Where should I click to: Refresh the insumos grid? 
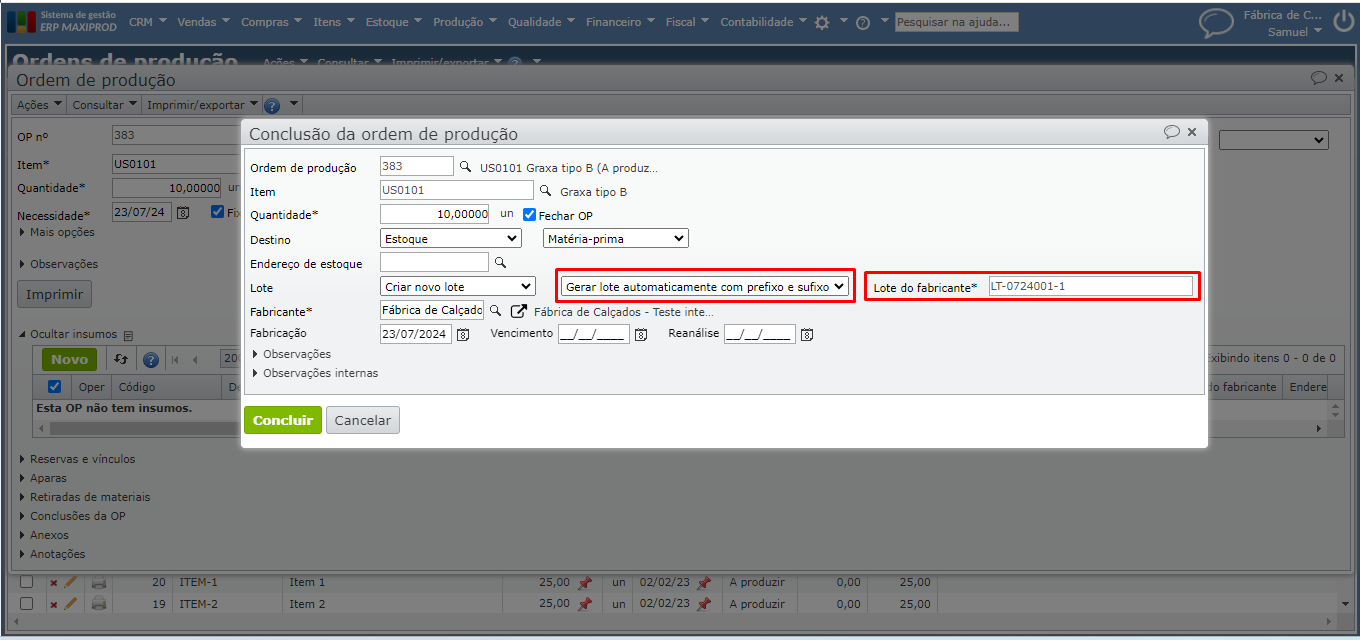pos(121,360)
